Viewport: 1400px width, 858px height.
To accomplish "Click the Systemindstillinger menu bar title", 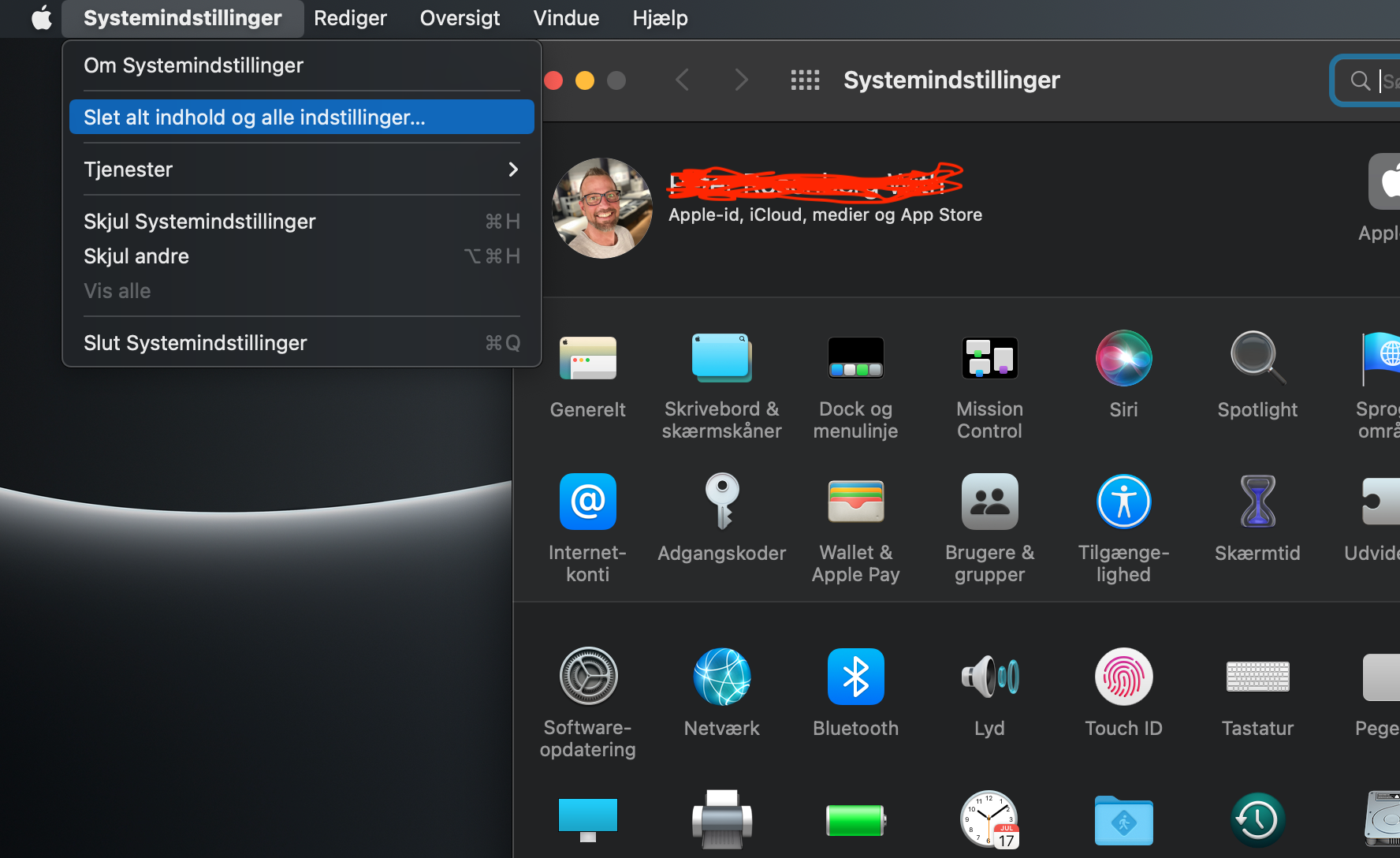I will pyautogui.click(x=182, y=17).
